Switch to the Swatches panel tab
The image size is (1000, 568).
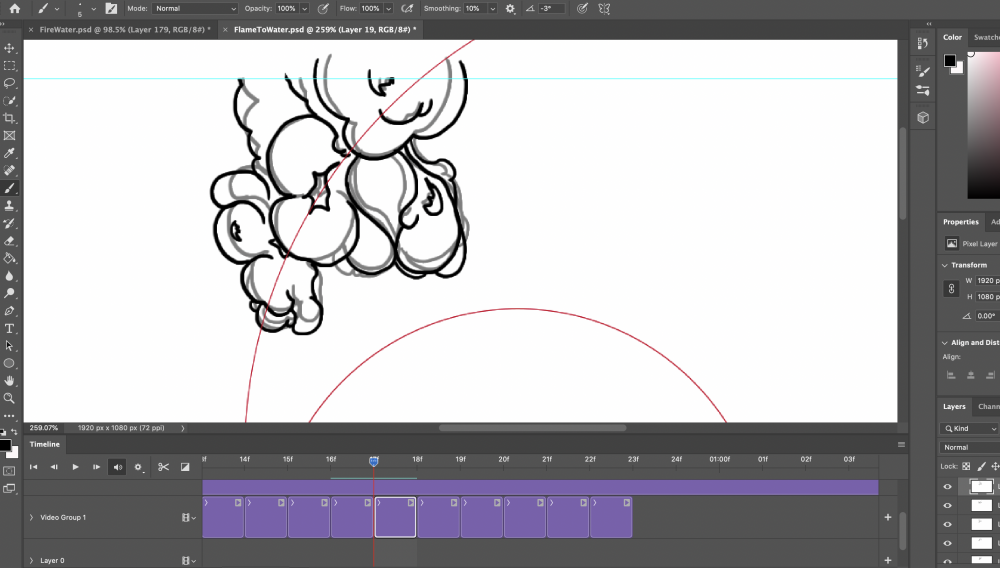click(987, 37)
